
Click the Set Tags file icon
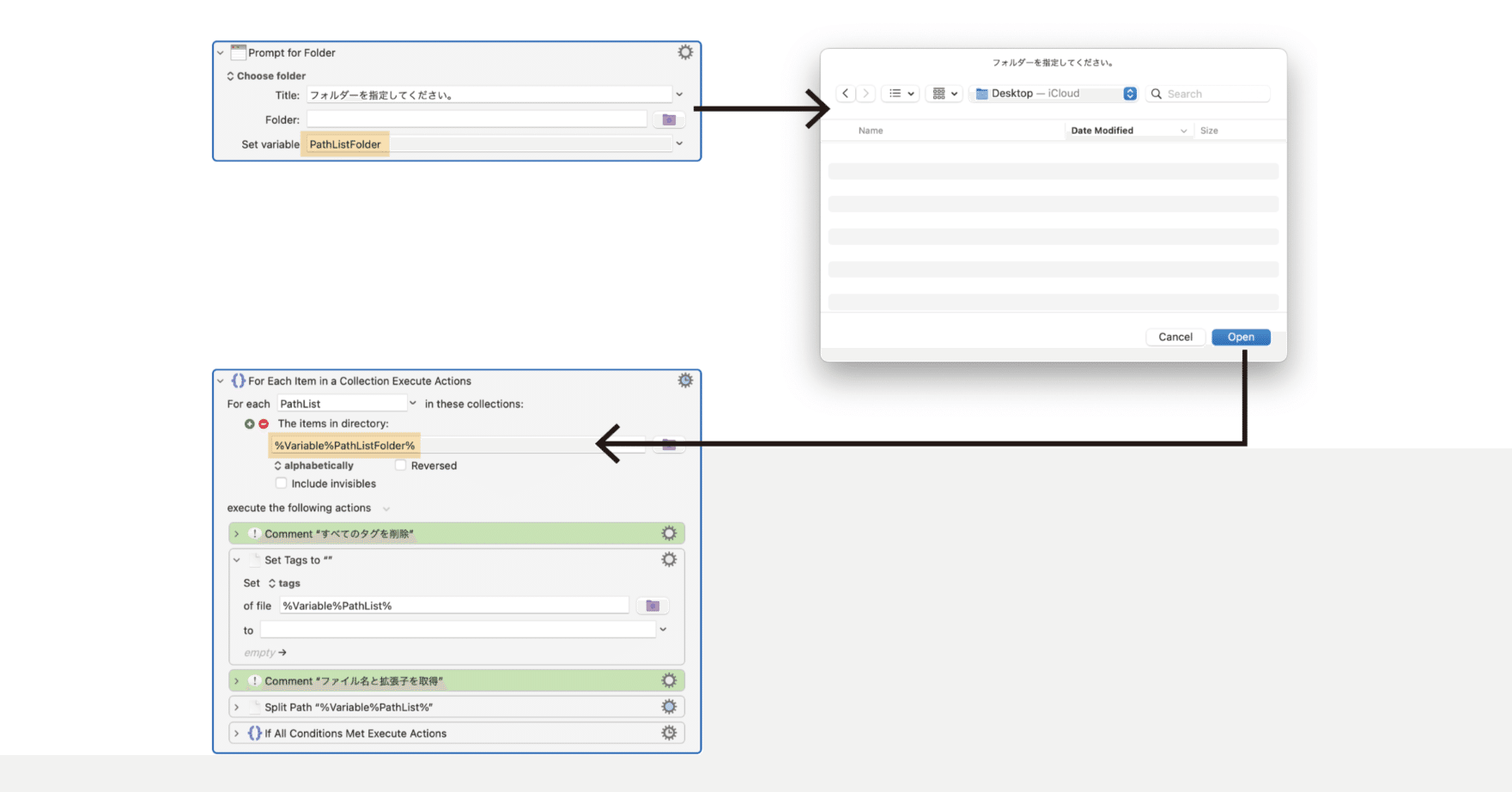254,560
